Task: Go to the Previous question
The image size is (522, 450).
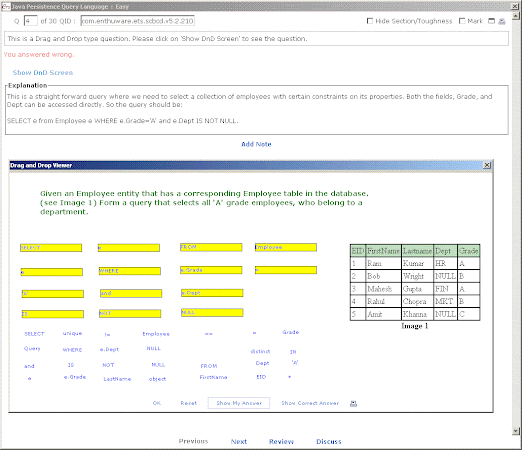Action: pyautogui.click(x=193, y=441)
